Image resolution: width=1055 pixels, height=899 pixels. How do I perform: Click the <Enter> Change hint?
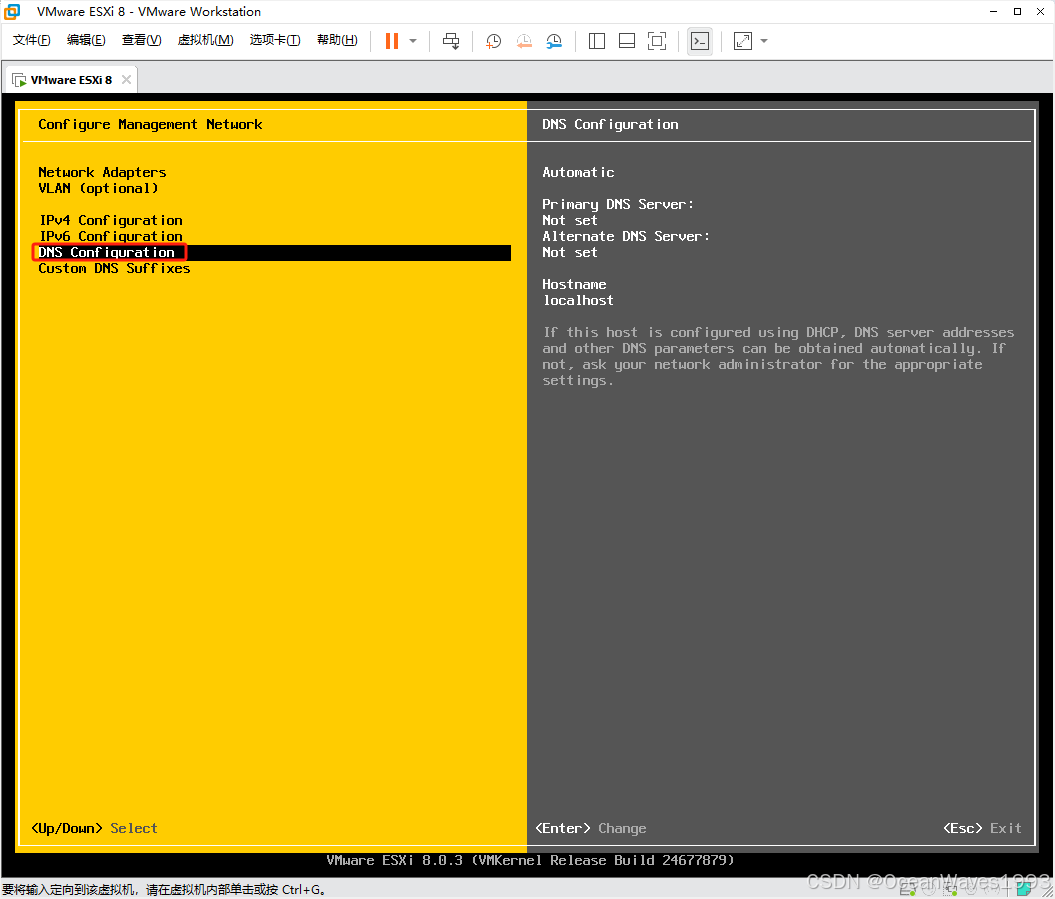tap(591, 828)
